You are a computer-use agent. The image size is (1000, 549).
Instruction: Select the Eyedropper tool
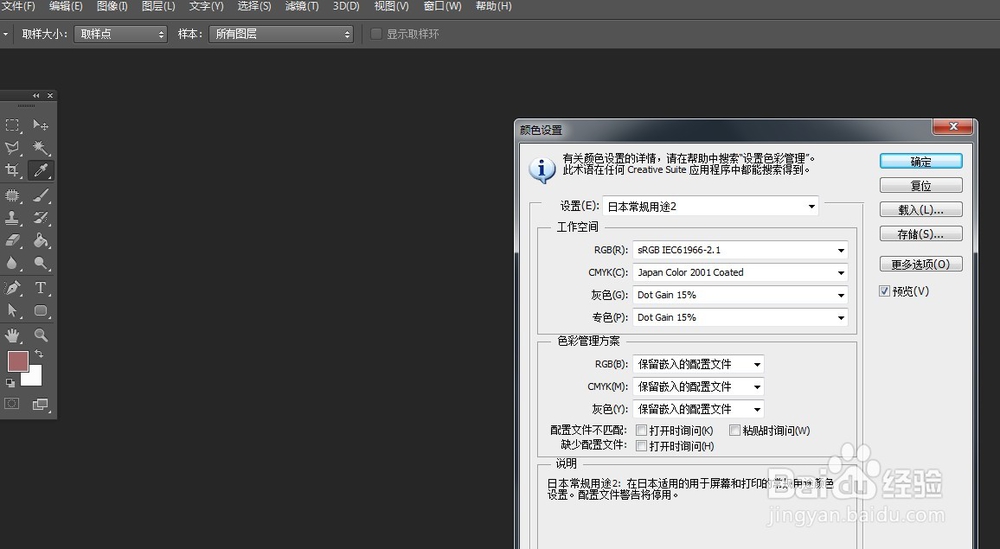40,170
